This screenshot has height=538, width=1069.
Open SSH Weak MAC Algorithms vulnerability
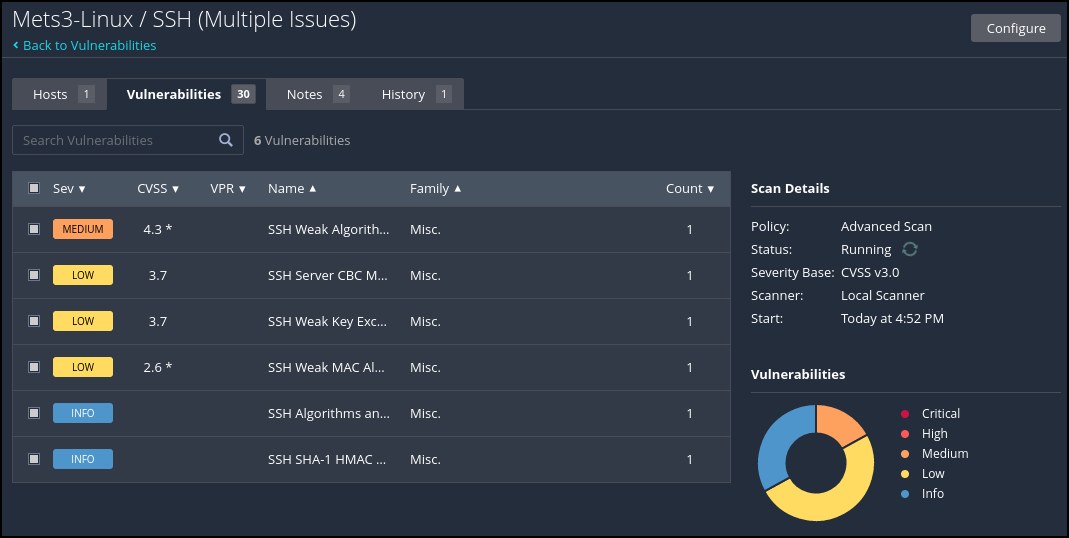(326, 367)
